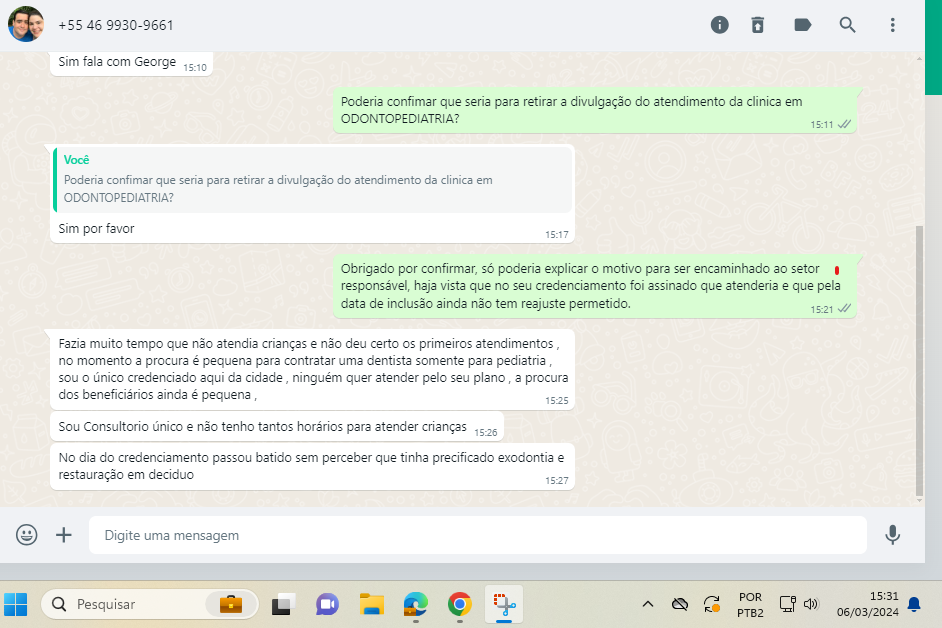Record a voice message with the microphone
Image resolution: width=942 pixels, height=628 pixels.
[893, 535]
